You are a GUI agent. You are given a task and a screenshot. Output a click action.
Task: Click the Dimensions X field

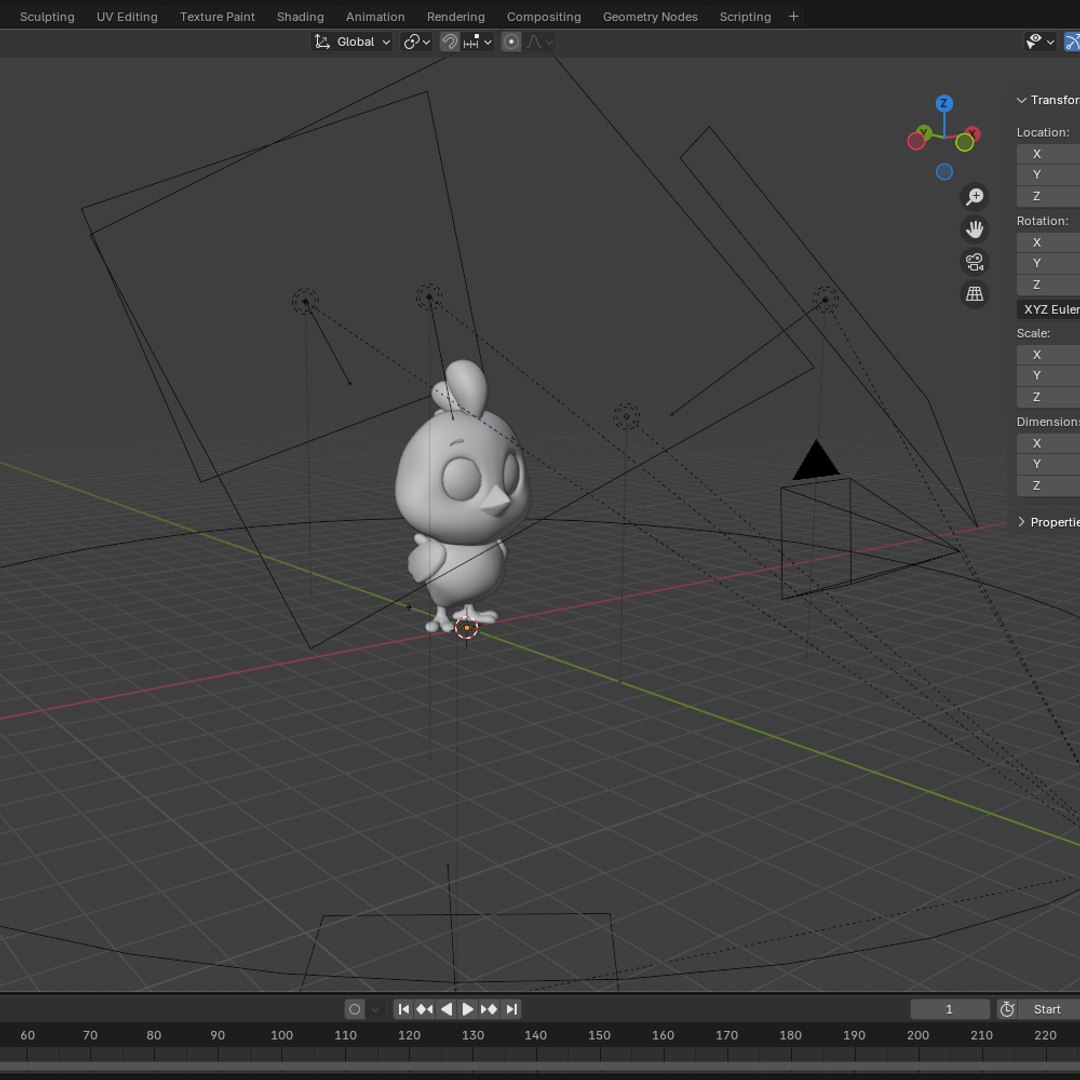pos(1048,444)
